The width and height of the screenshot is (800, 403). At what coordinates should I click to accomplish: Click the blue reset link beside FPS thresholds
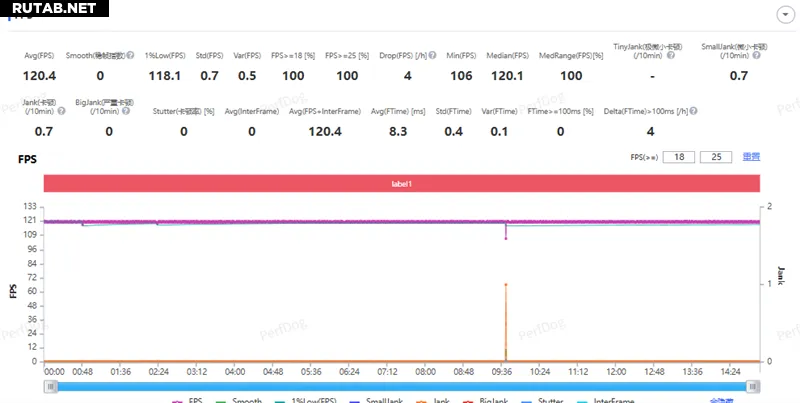click(x=751, y=157)
